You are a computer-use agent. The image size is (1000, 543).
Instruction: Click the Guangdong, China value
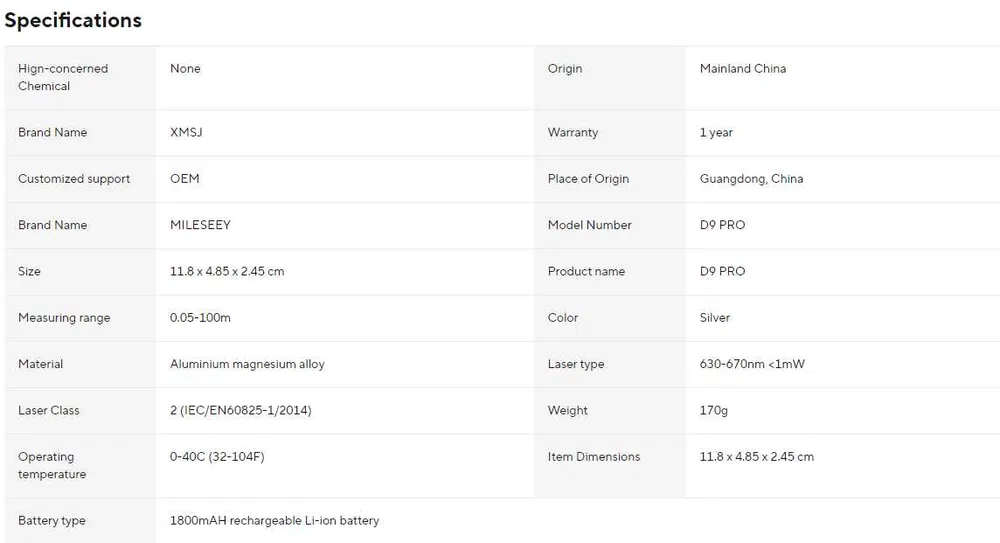click(x=751, y=179)
